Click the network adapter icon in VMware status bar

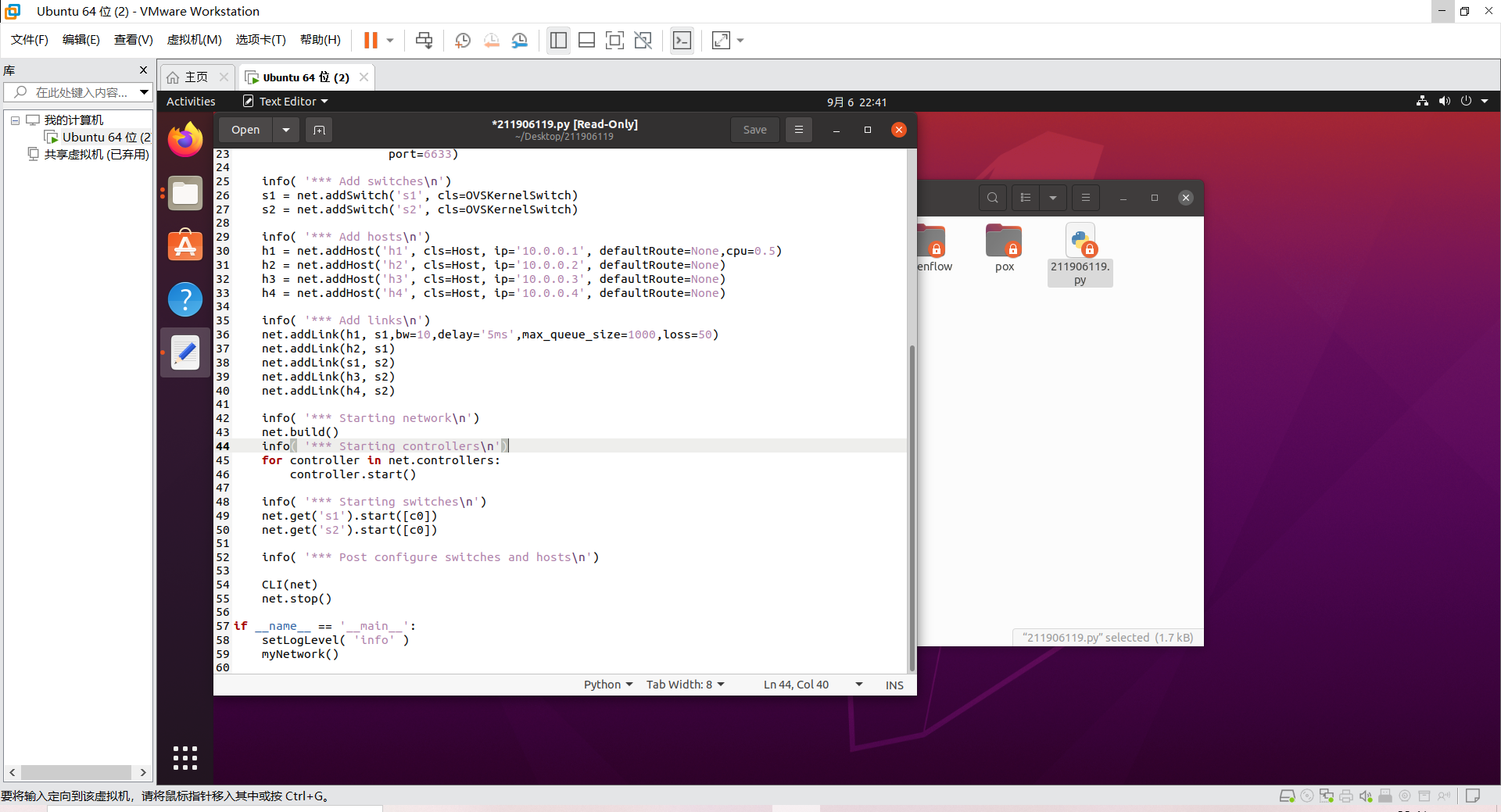tap(1327, 796)
